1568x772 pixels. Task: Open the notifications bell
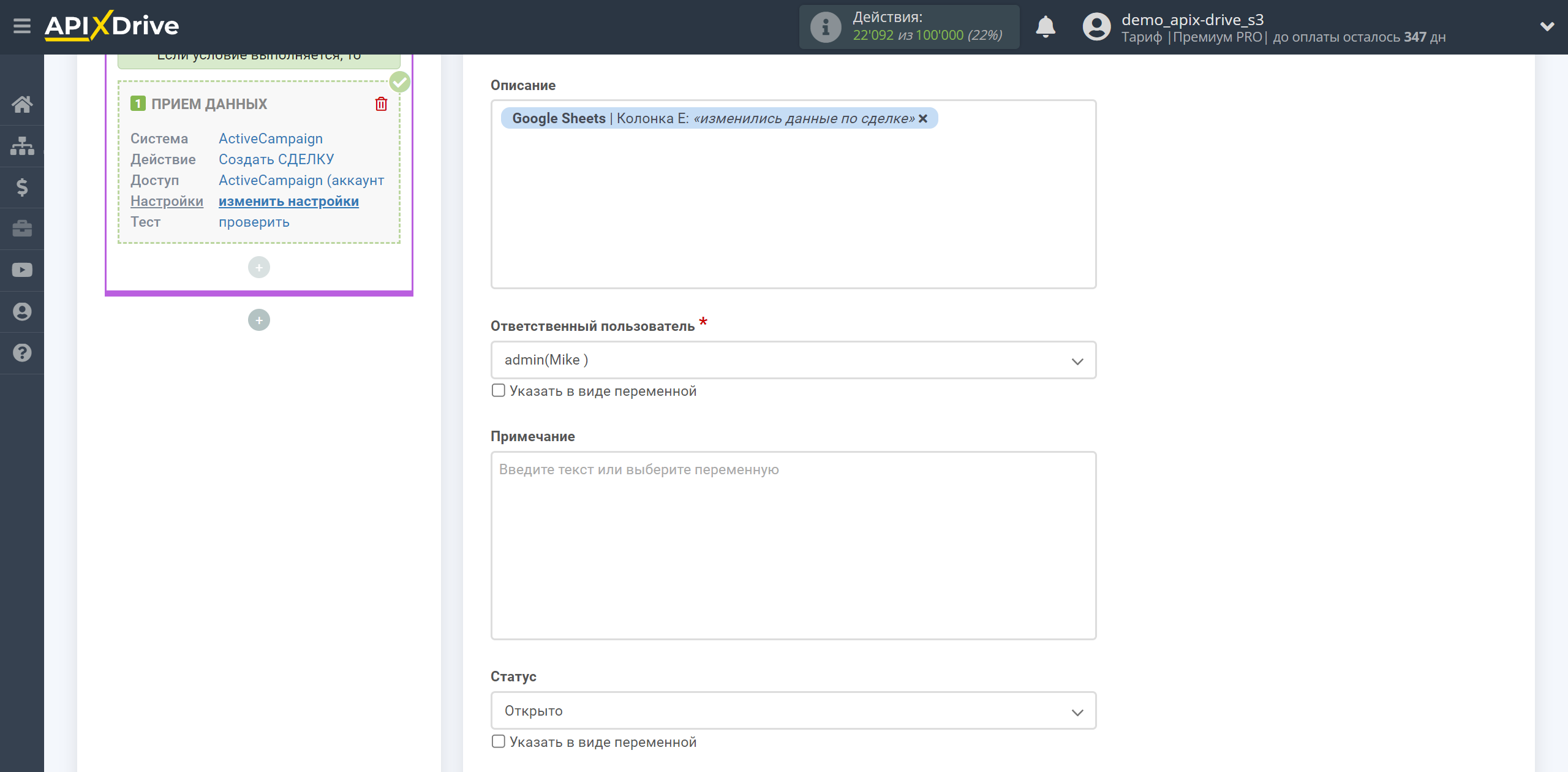click(x=1046, y=27)
